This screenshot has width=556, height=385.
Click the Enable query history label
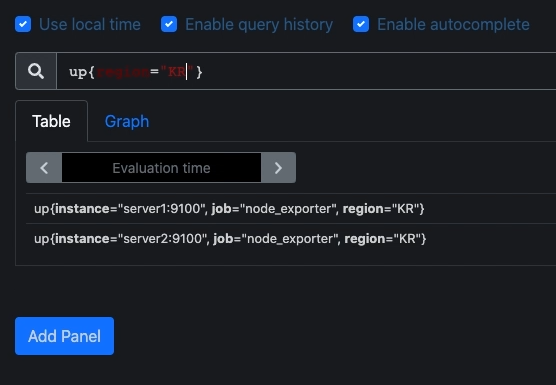tap(259, 24)
